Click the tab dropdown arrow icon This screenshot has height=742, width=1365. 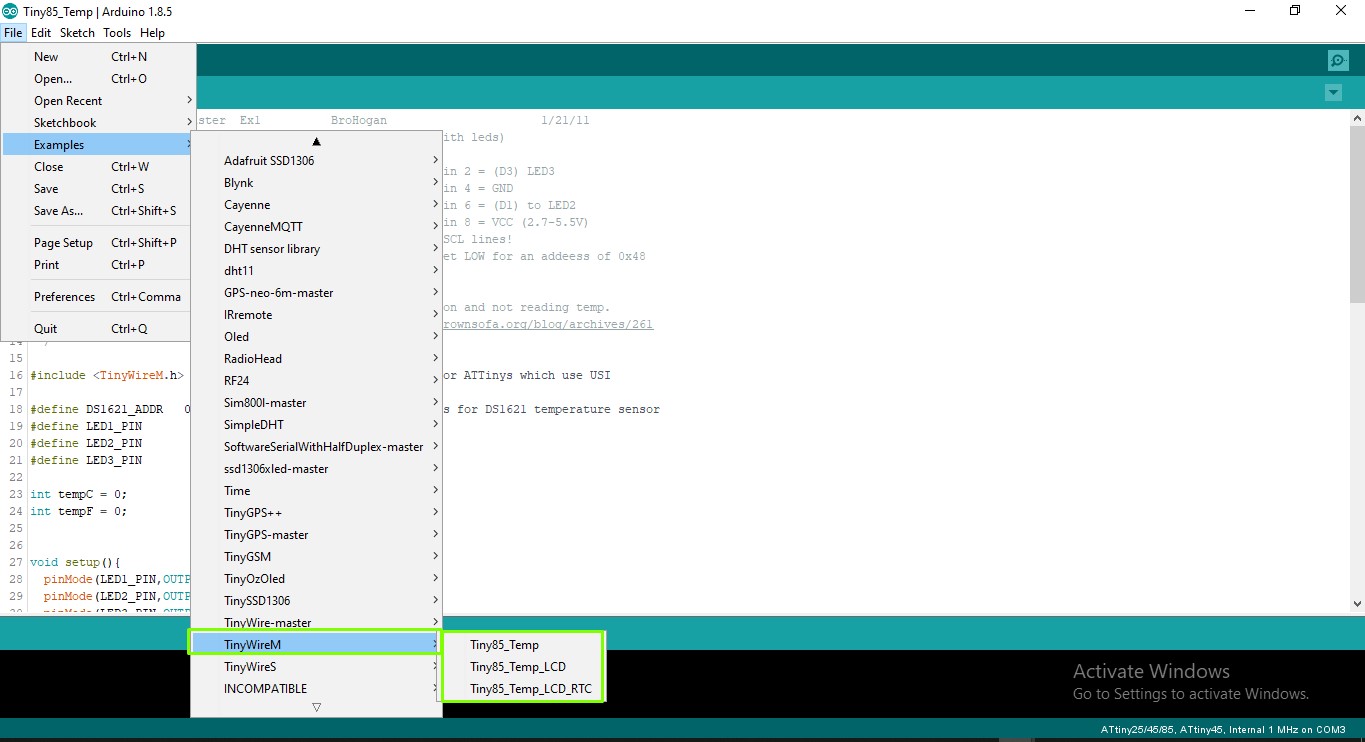pyautogui.click(x=1333, y=93)
